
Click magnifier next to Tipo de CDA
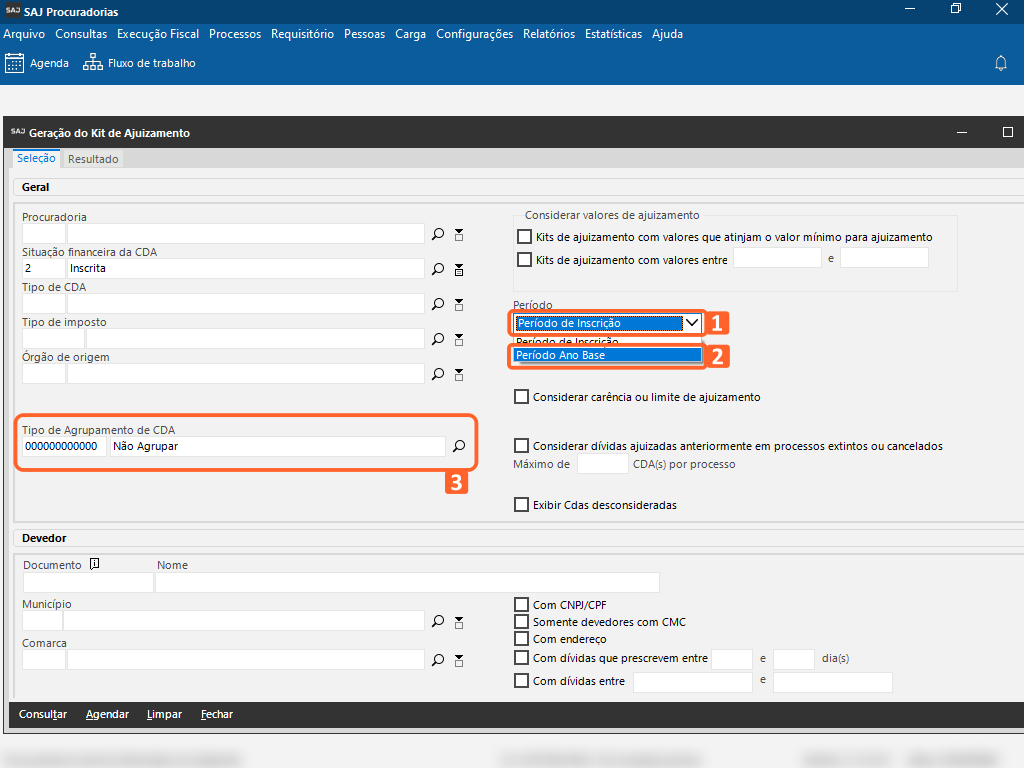click(438, 304)
